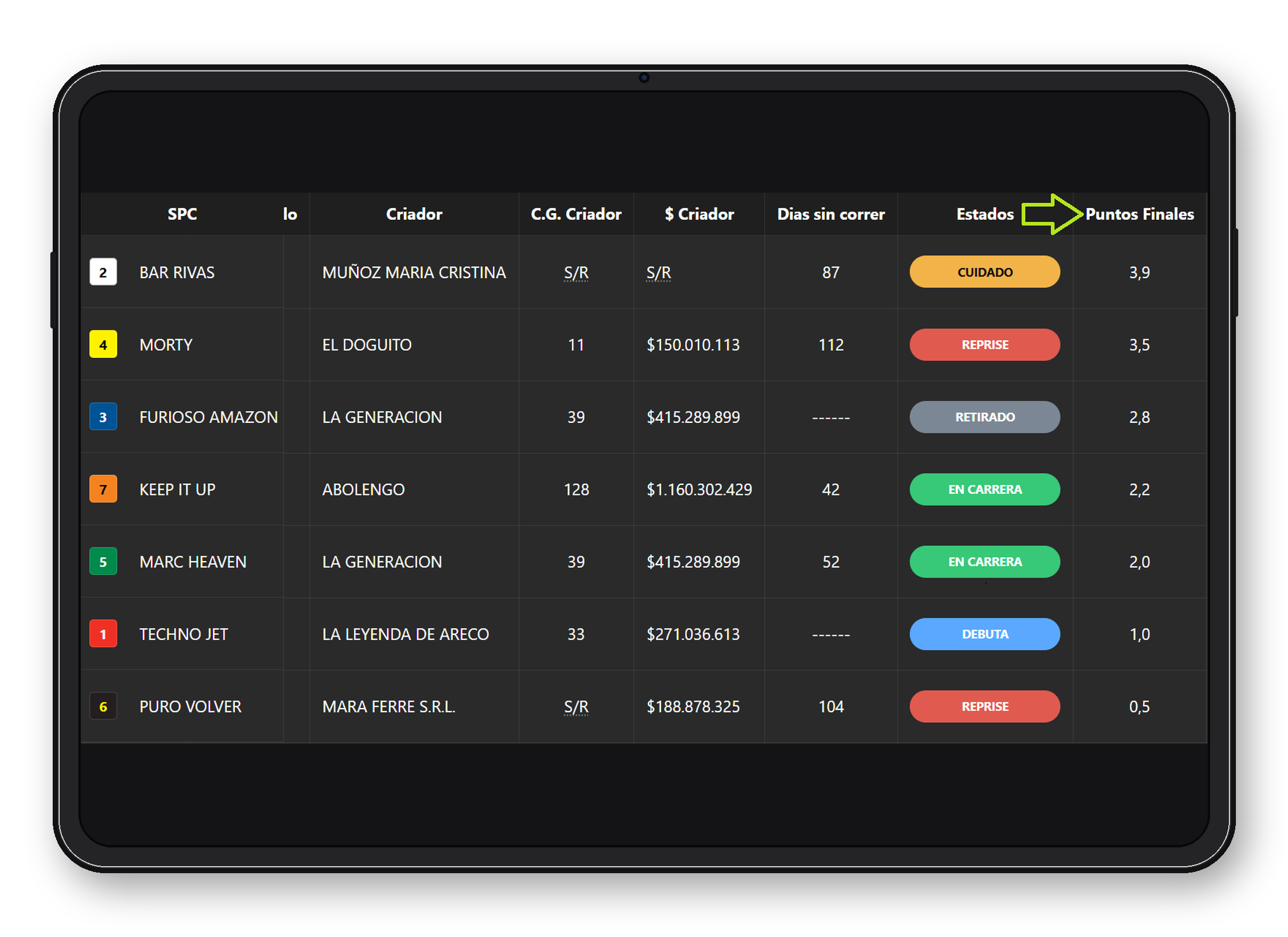
Task: Click the blue number 3 badge
Action: (x=103, y=417)
